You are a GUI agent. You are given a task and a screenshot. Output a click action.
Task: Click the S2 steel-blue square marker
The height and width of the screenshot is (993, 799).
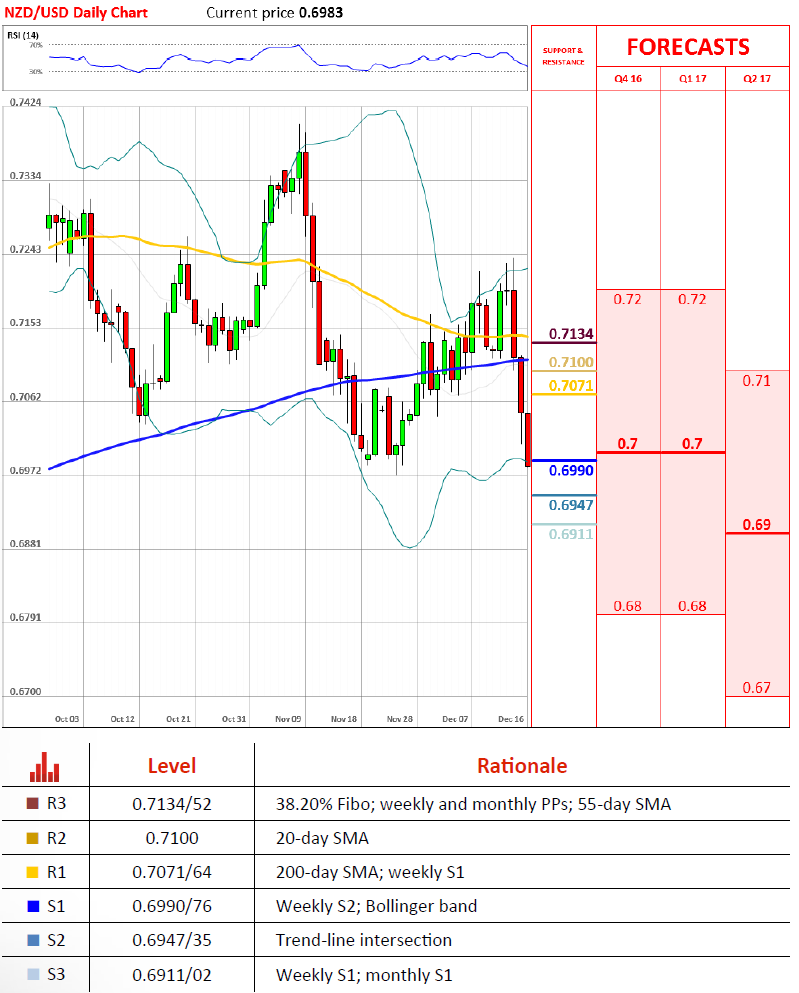(x=33, y=940)
